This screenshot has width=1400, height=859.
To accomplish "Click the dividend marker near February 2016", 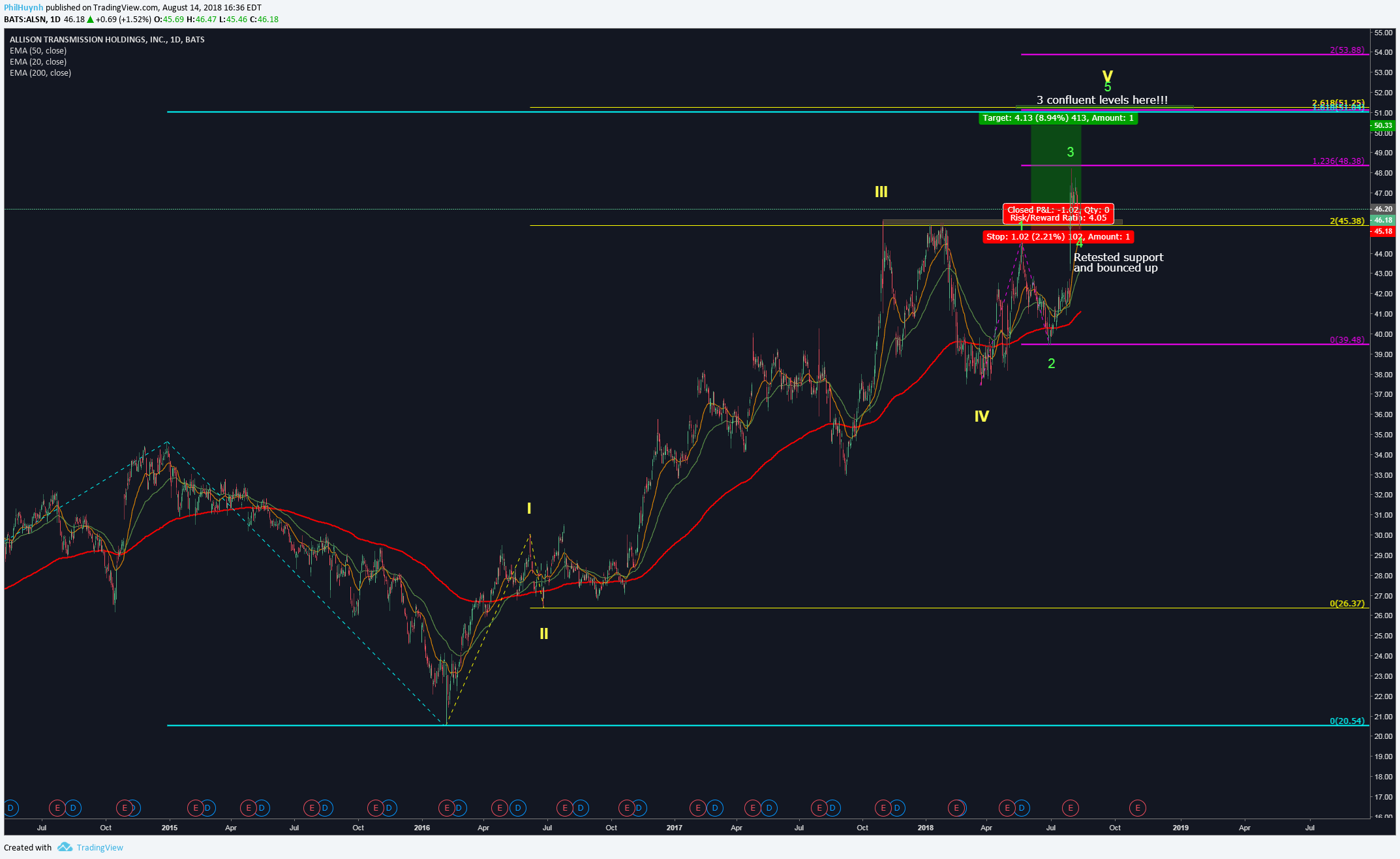I will [x=459, y=808].
